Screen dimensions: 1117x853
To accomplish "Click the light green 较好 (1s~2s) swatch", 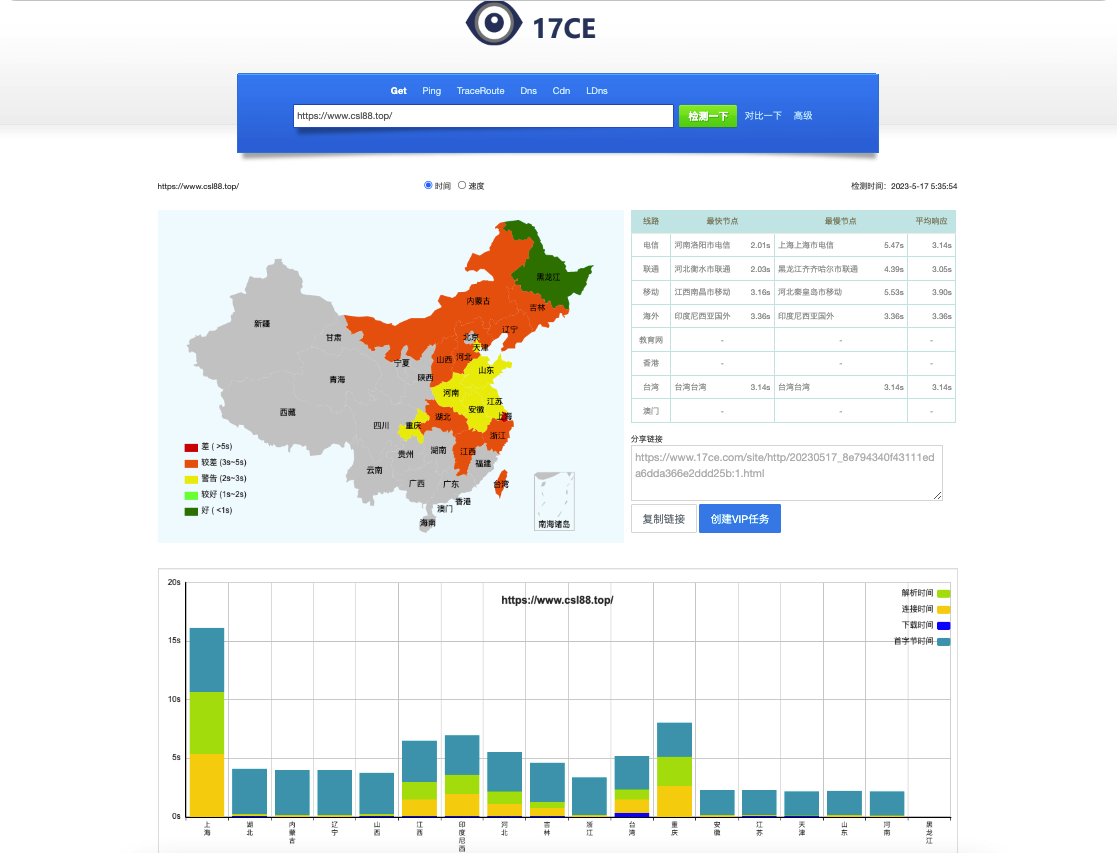I will (191, 495).
